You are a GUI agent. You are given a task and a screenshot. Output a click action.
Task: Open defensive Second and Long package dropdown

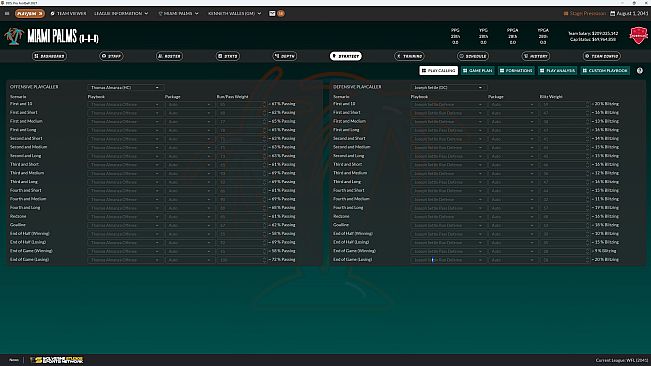pos(512,156)
